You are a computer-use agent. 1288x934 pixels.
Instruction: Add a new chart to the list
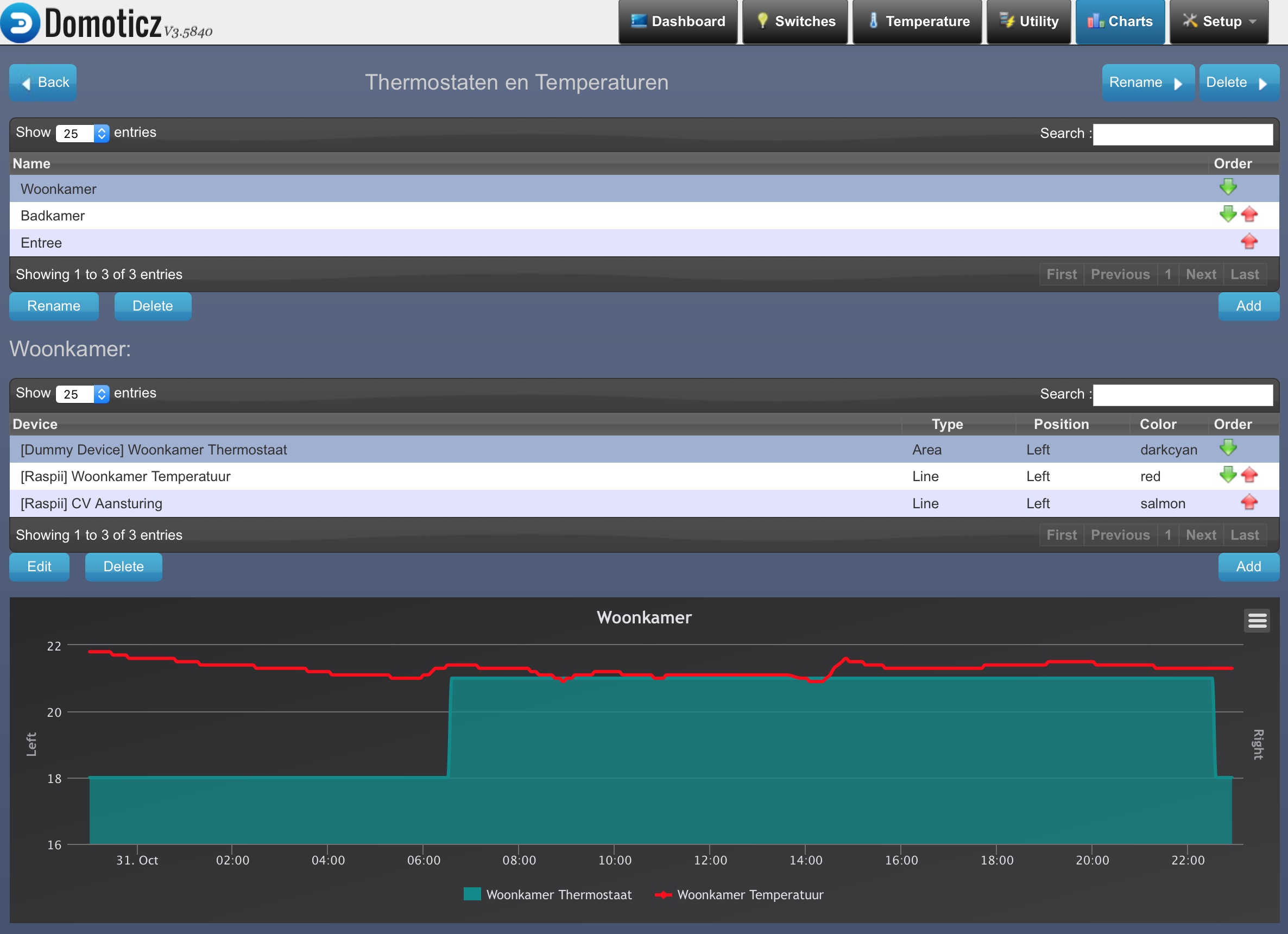coord(1248,306)
